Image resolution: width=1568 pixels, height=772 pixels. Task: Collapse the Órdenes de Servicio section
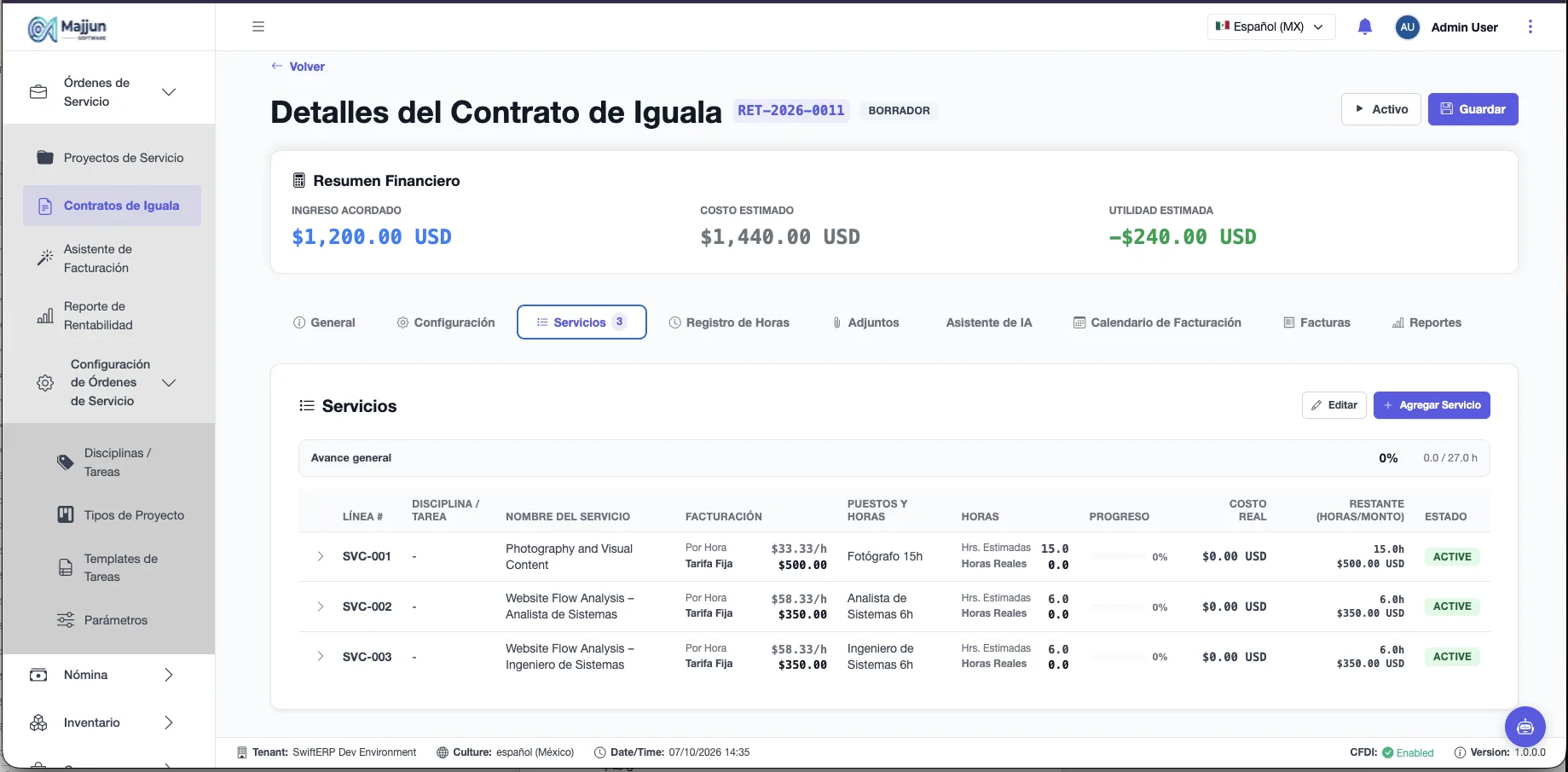(169, 92)
